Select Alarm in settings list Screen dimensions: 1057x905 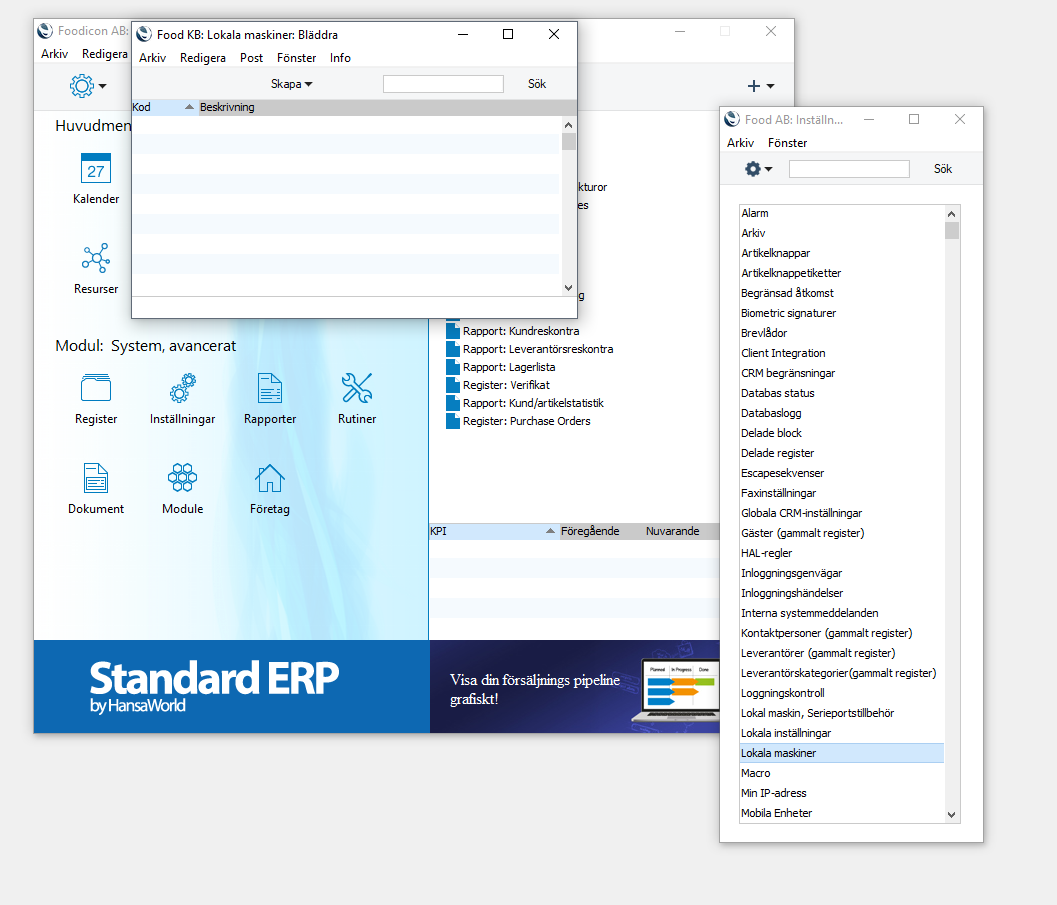(x=842, y=213)
